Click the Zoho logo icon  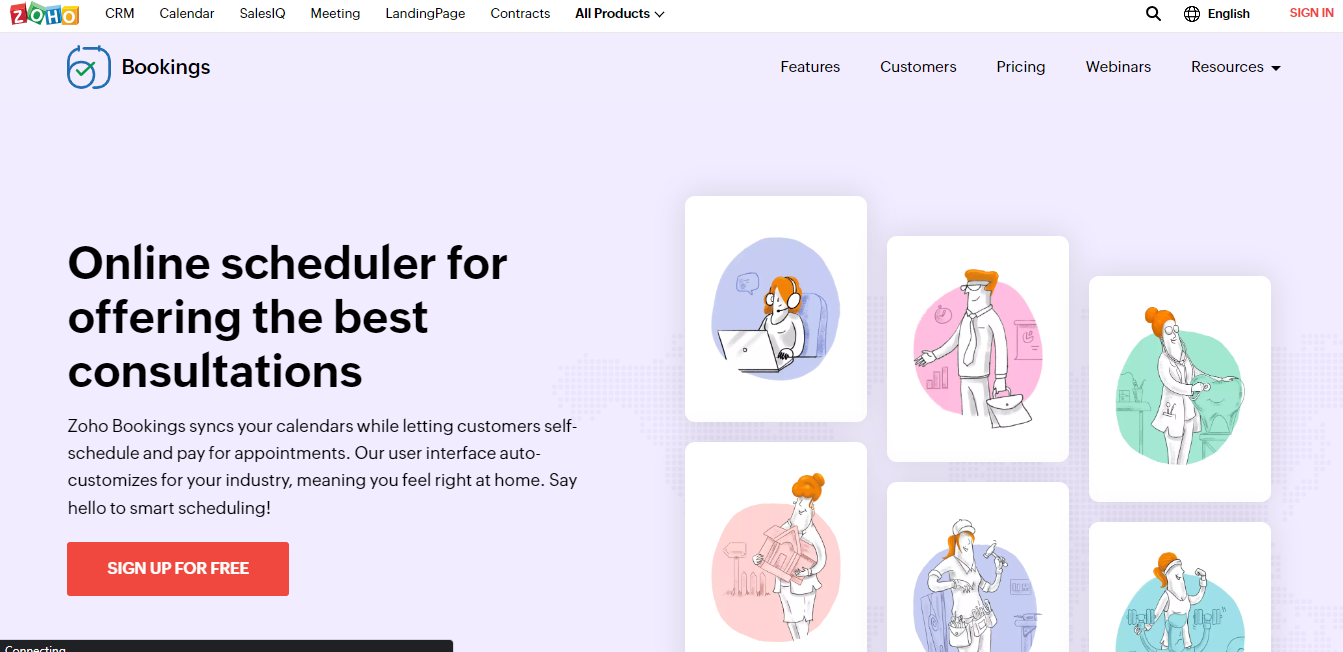click(x=45, y=14)
